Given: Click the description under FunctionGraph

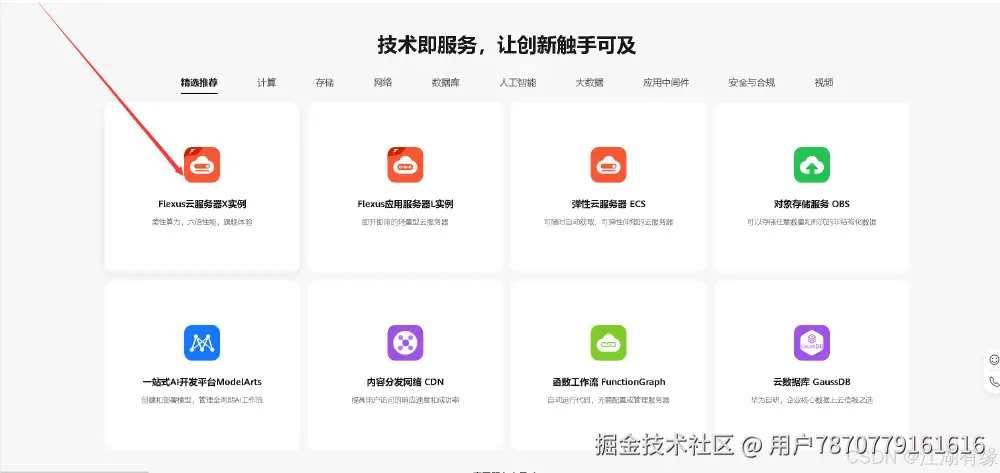Looking at the screenshot, I should pos(608,400).
